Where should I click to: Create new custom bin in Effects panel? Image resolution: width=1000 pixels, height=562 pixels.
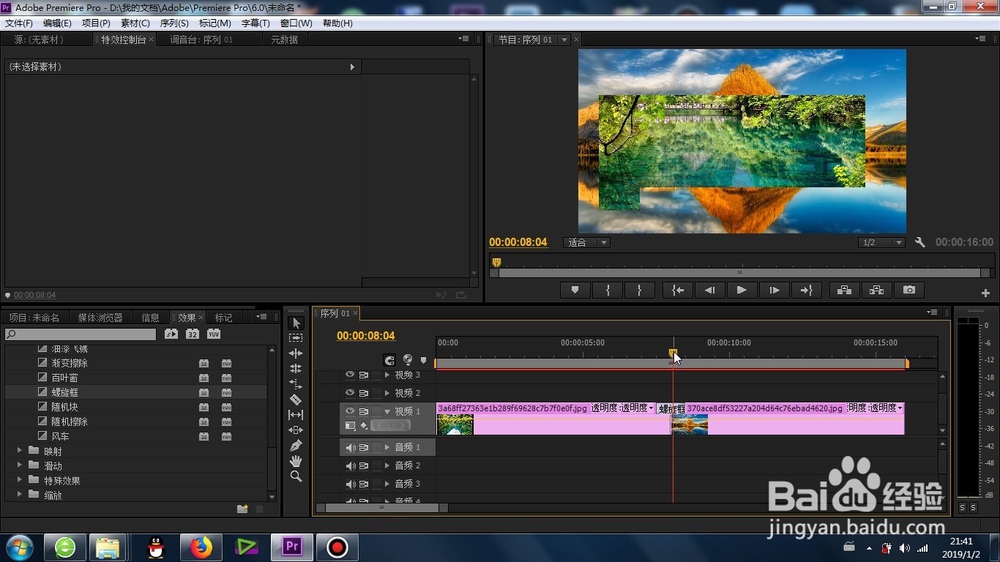pos(242,509)
